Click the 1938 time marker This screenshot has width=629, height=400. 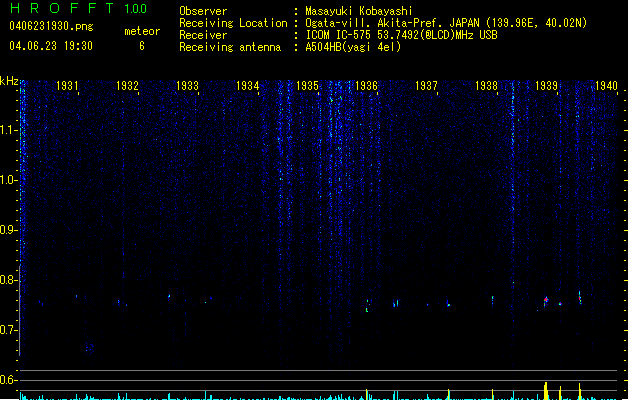[486, 85]
